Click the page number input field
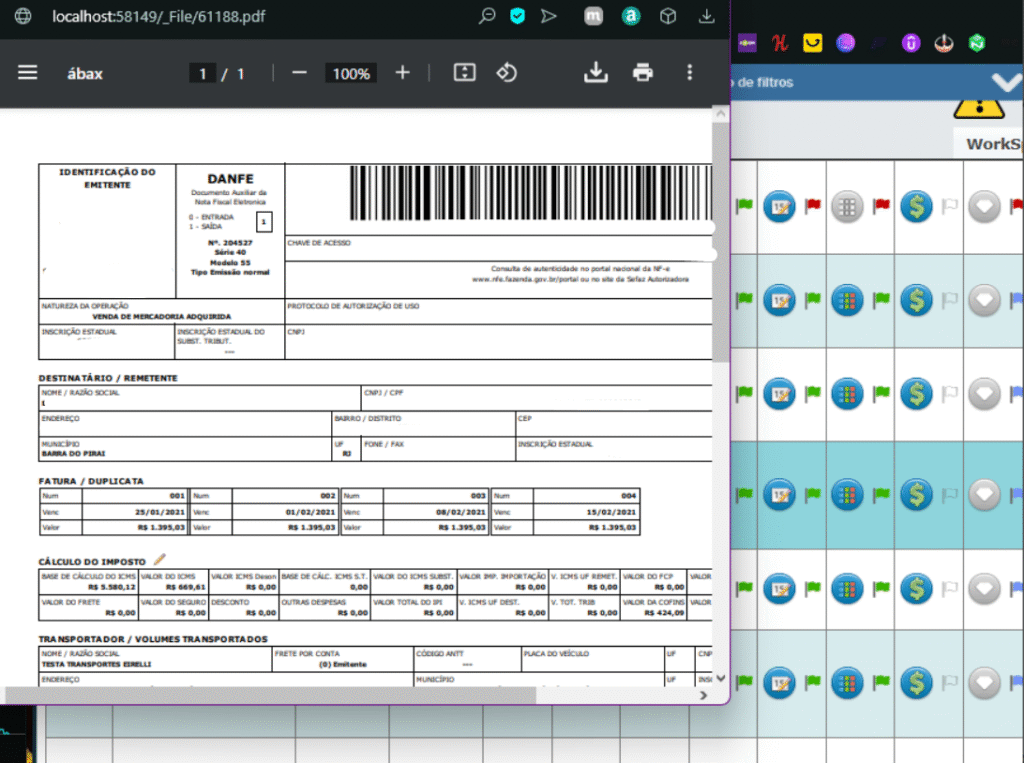The height and width of the screenshot is (763, 1024). coord(203,73)
